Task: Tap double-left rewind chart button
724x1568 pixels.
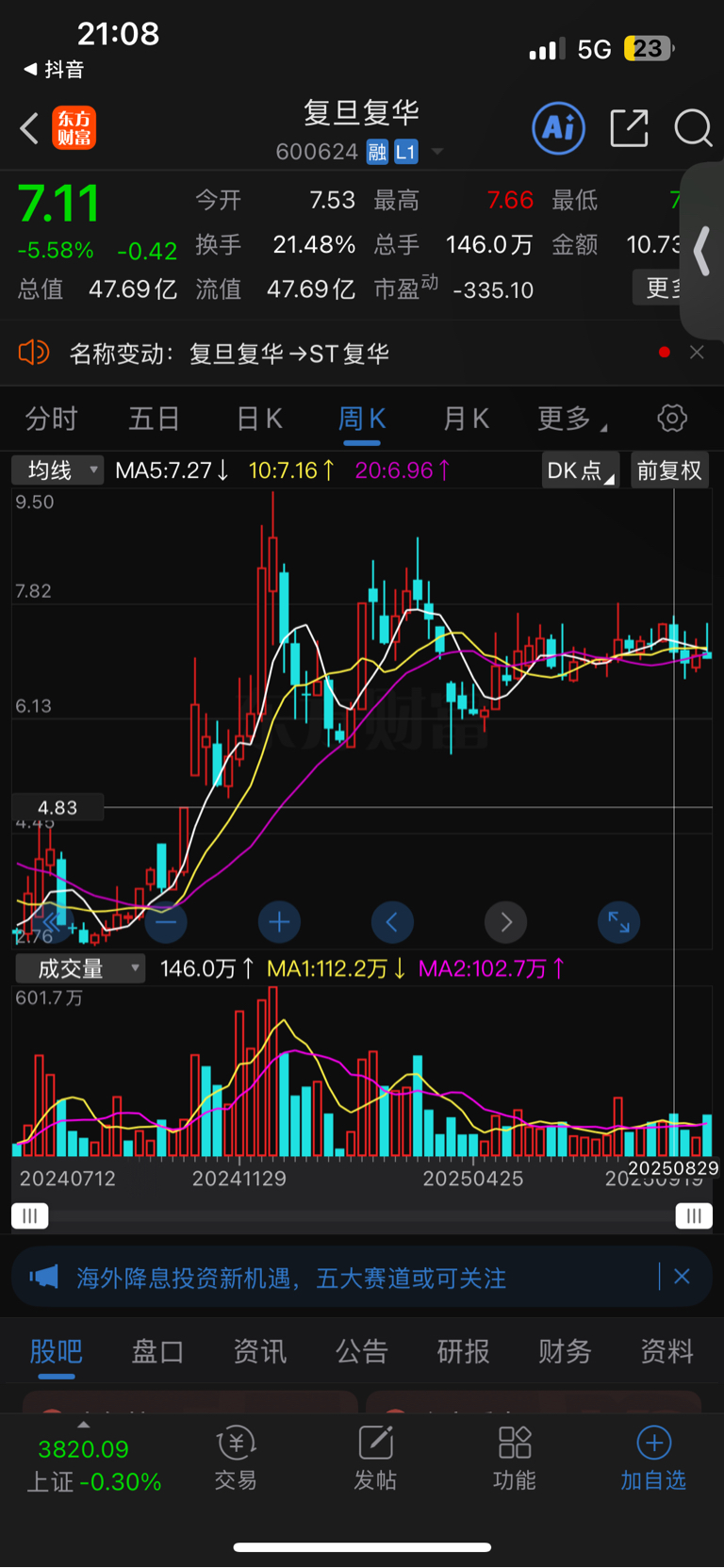Action: coord(53,922)
